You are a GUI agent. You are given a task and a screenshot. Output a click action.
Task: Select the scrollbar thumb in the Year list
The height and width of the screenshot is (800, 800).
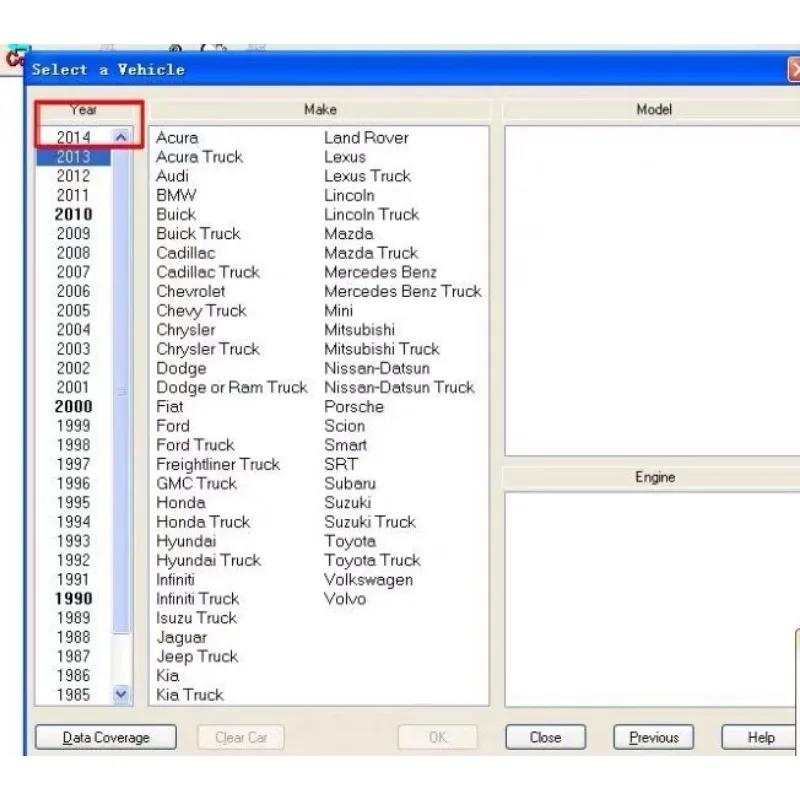(121, 390)
